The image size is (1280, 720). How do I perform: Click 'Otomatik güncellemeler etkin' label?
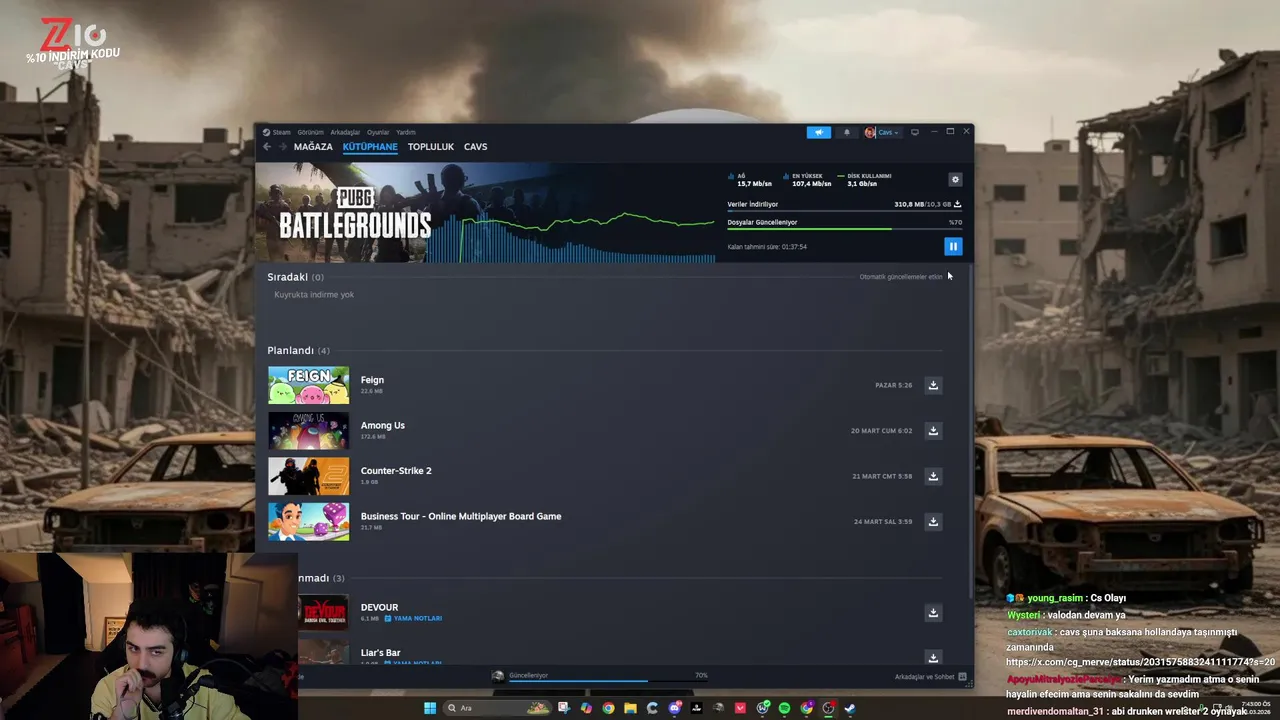click(x=901, y=277)
